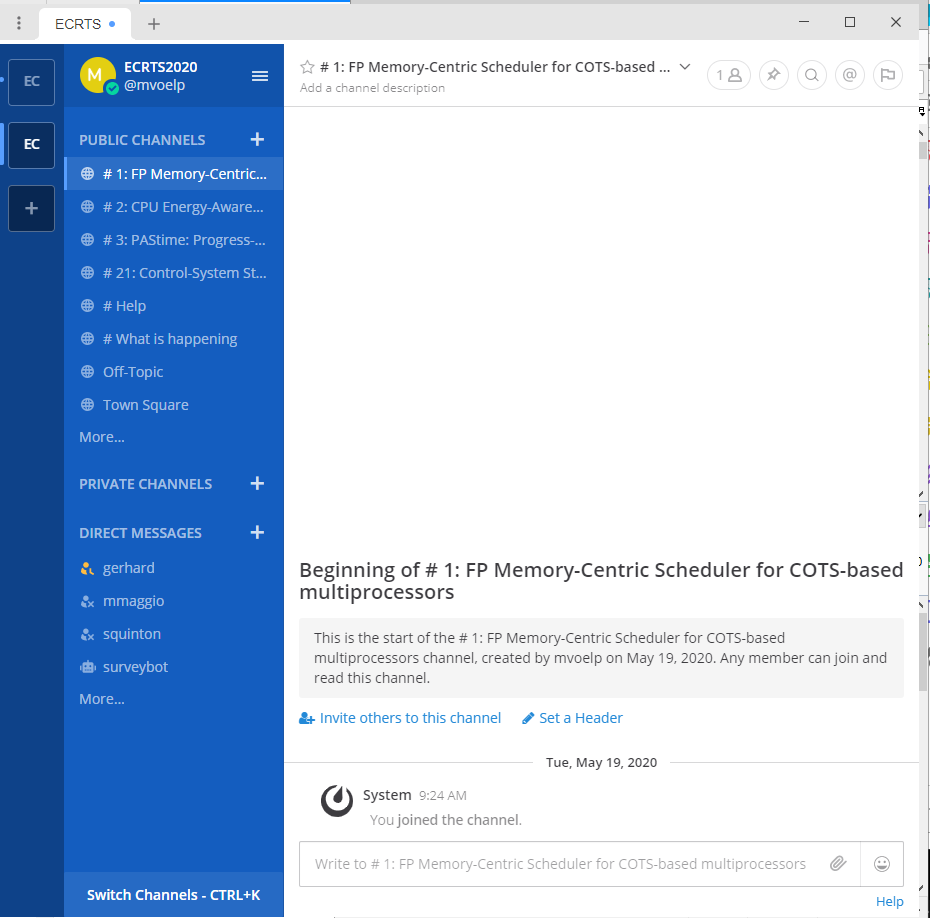This screenshot has width=930, height=918.
Task: Open the Town Square channel
Action: point(174,405)
